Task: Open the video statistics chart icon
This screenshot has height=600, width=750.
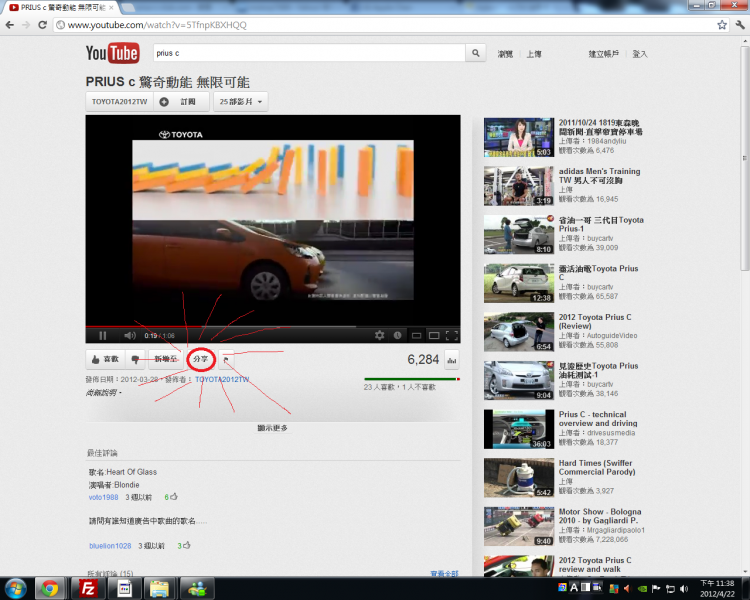Action: tap(452, 360)
